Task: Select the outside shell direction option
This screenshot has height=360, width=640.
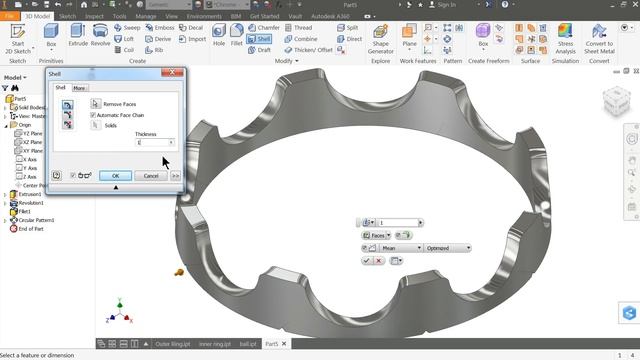Action: click(67, 115)
